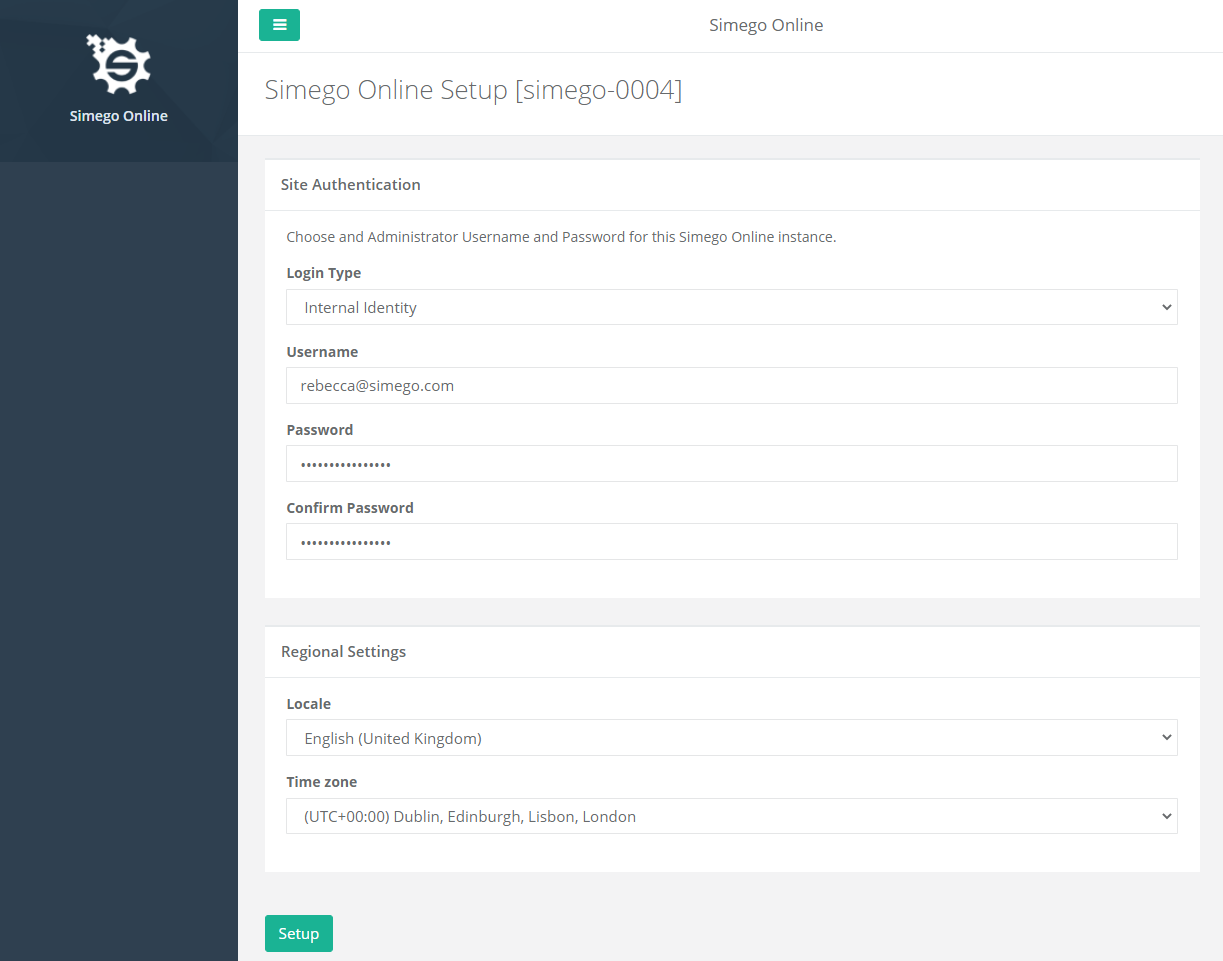Click the Login Type label
The height and width of the screenshot is (961, 1223).
[x=324, y=273]
